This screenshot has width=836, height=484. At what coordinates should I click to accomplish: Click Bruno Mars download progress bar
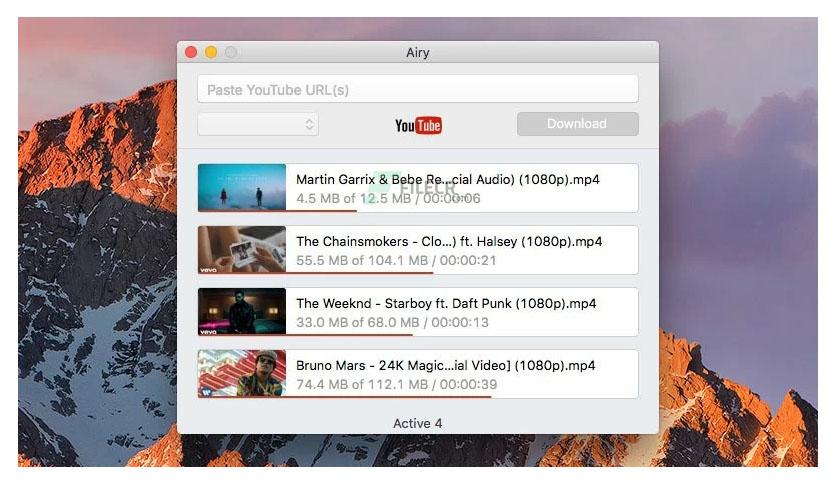pyautogui.click(x=344, y=397)
